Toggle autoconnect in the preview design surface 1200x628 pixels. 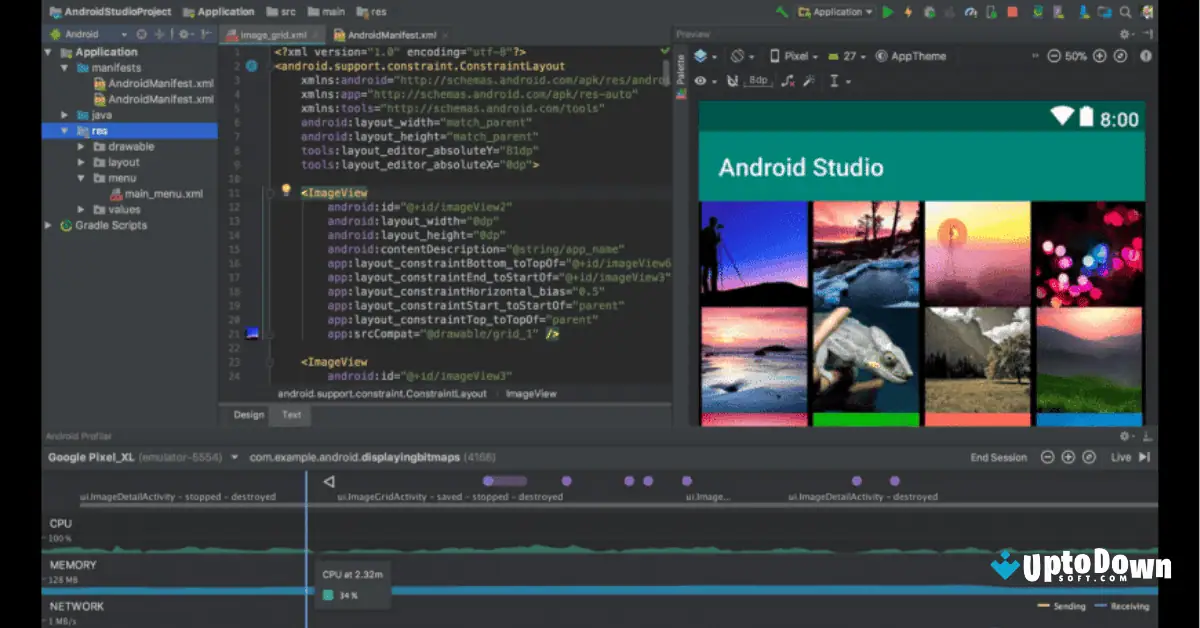(732, 81)
